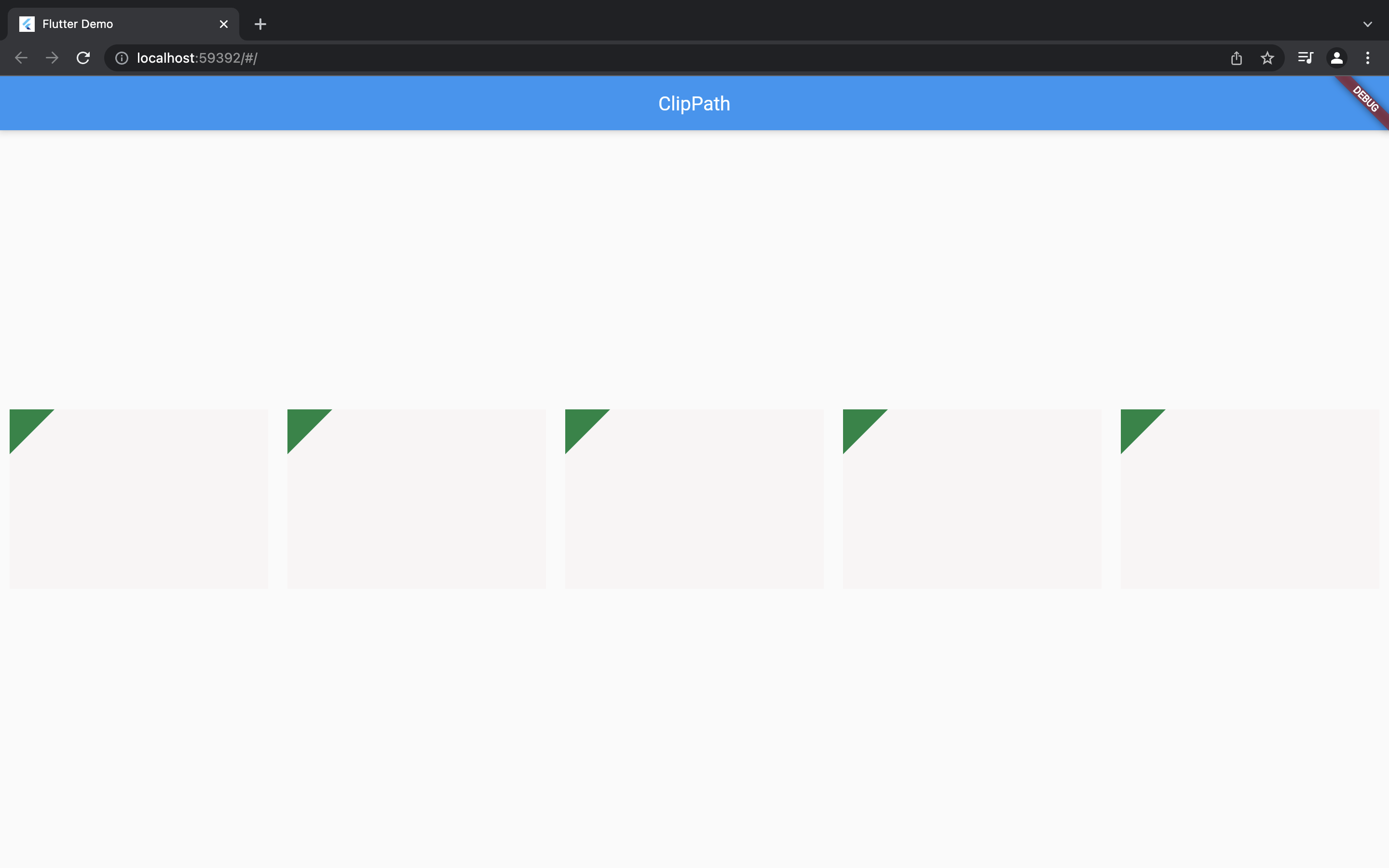Open the browser profile avatar menu
The width and height of the screenshot is (1389, 868).
coord(1337,57)
